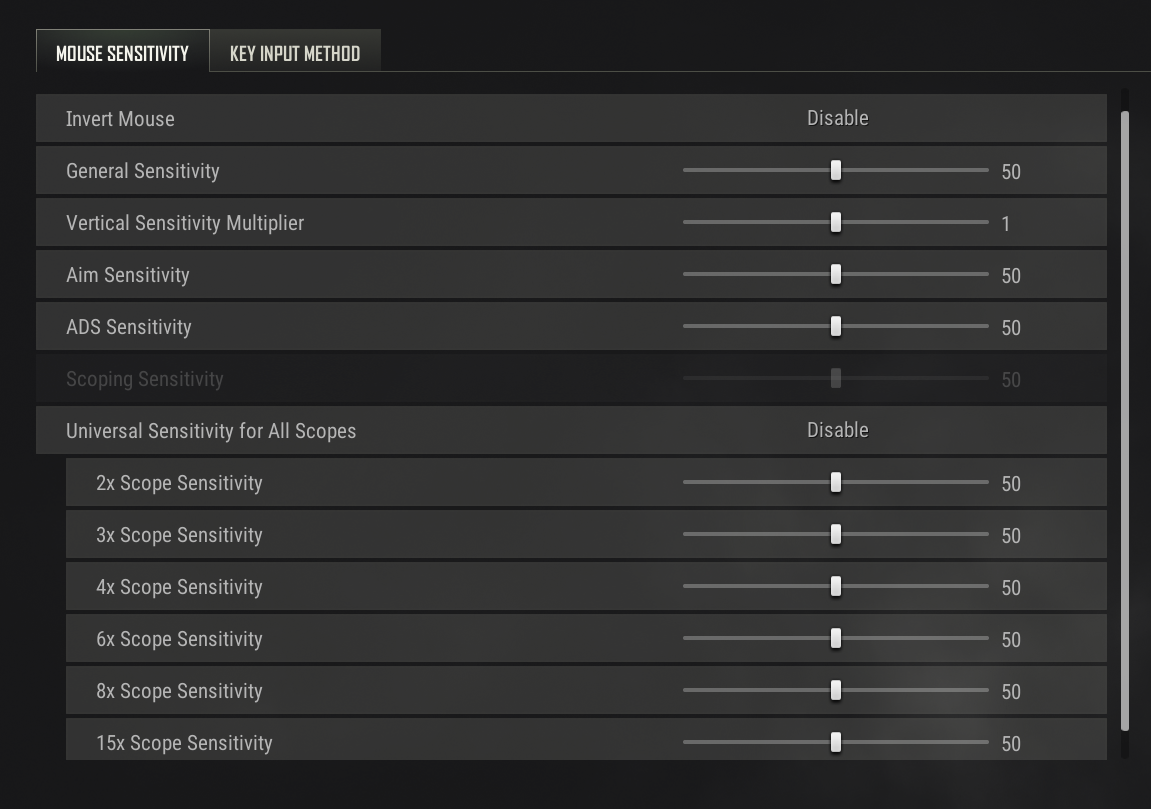Click the Vertical Sensitivity Multiplier value 1
This screenshot has height=809, width=1151.
tap(1006, 224)
